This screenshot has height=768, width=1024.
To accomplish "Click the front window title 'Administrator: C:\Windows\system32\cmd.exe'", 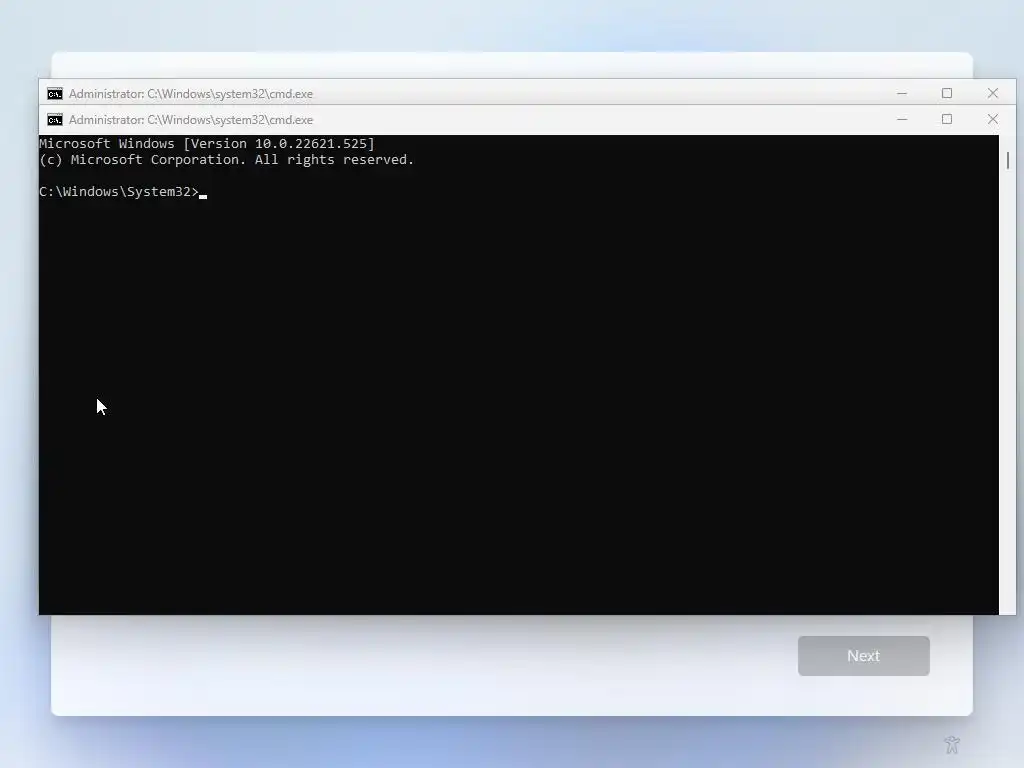I will point(191,120).
